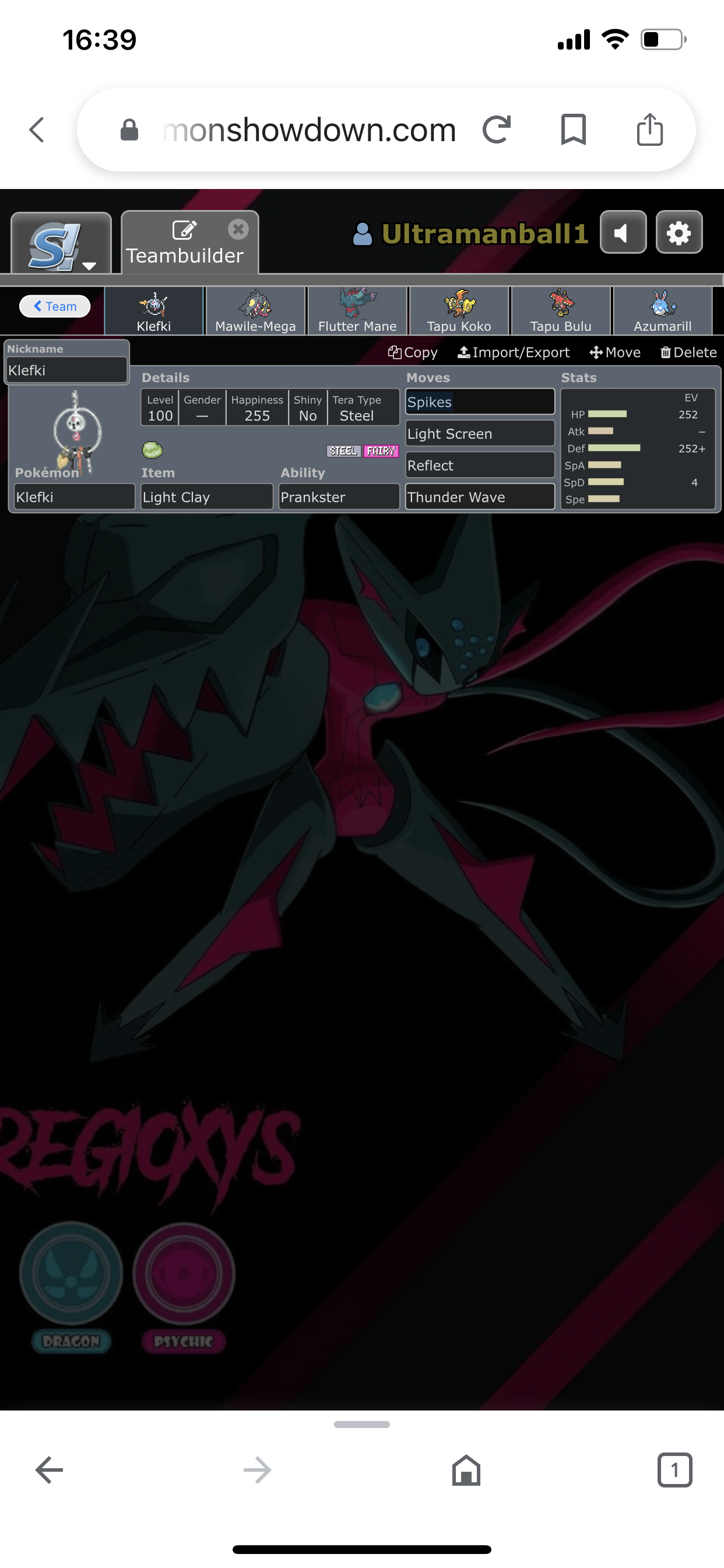The width and height of the screenshot is (724, 1568).
Task: Open the Spe stat bar
Action: click(x=603, y=499)
